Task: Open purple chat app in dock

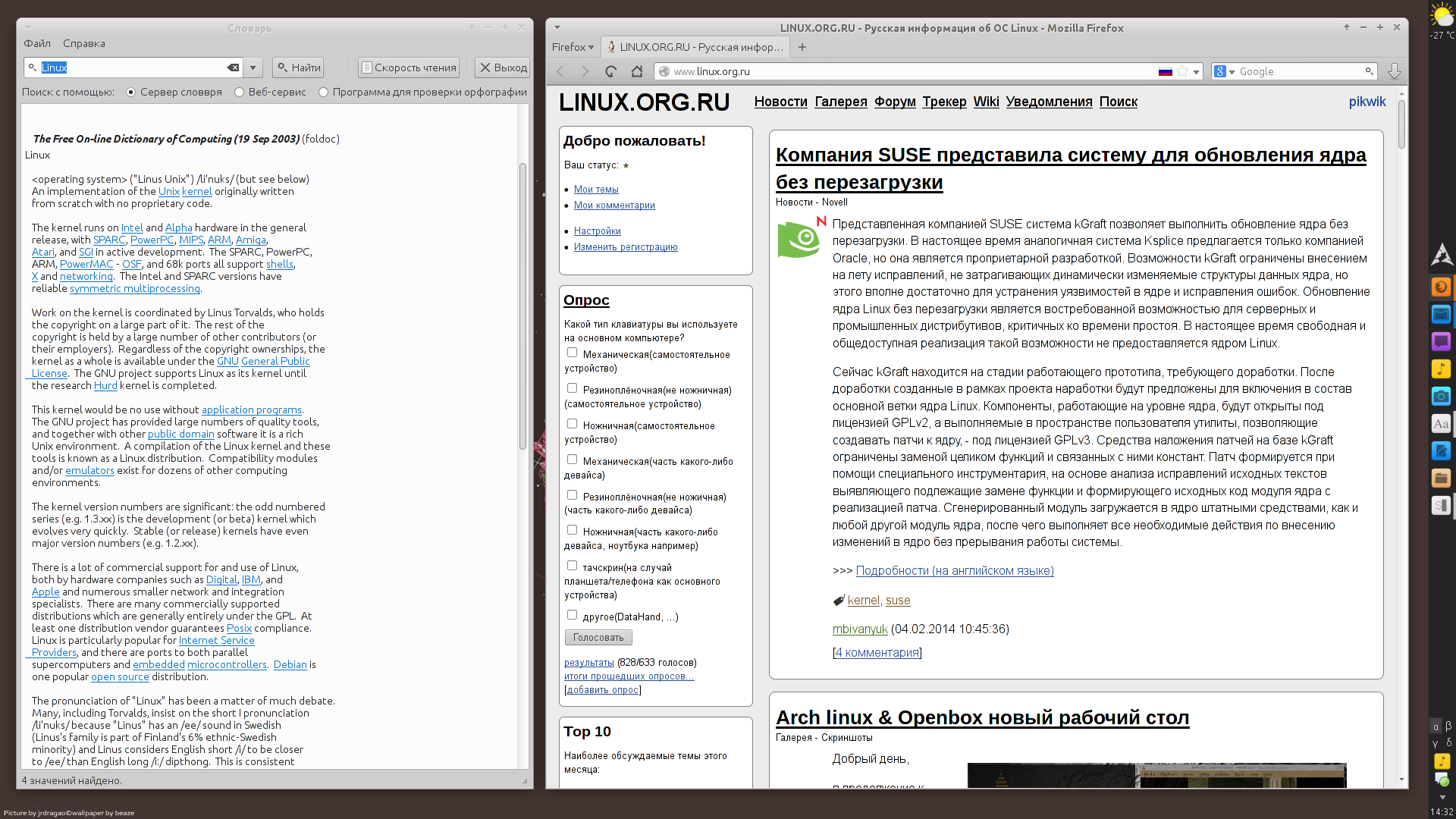Action: coord(1441,341)
